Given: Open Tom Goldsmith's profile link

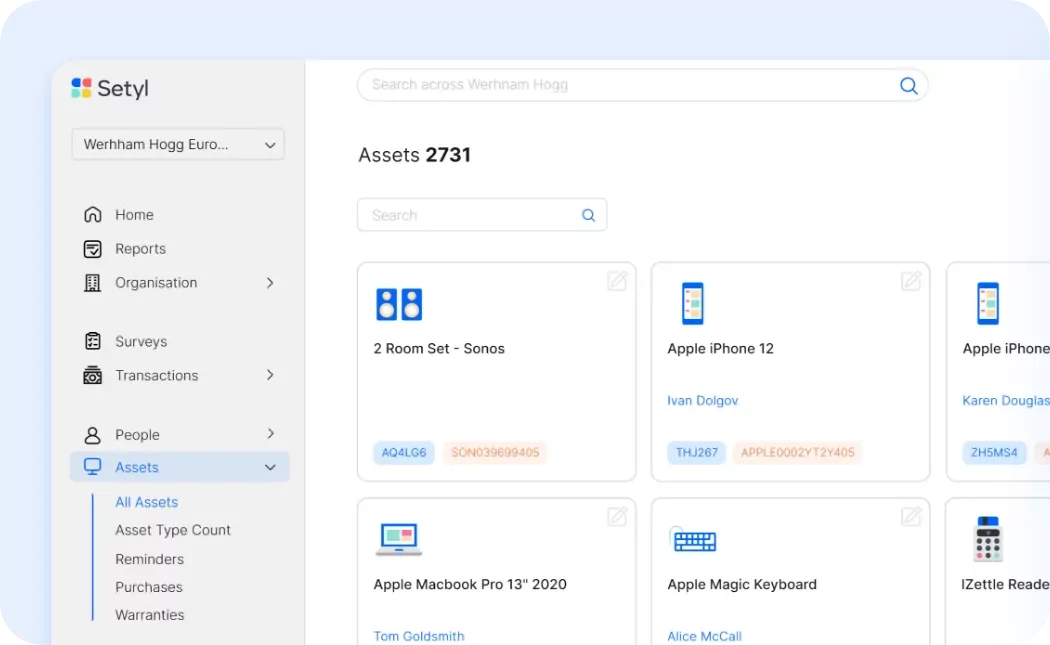Looking at the screenshot, I should (419, 636).
